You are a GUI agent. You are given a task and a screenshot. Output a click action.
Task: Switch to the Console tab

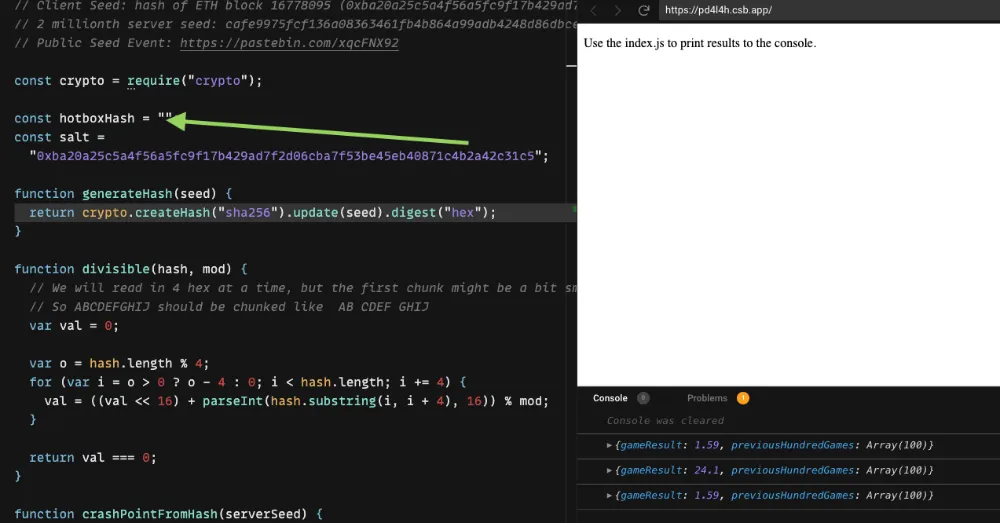click(610, 398)
